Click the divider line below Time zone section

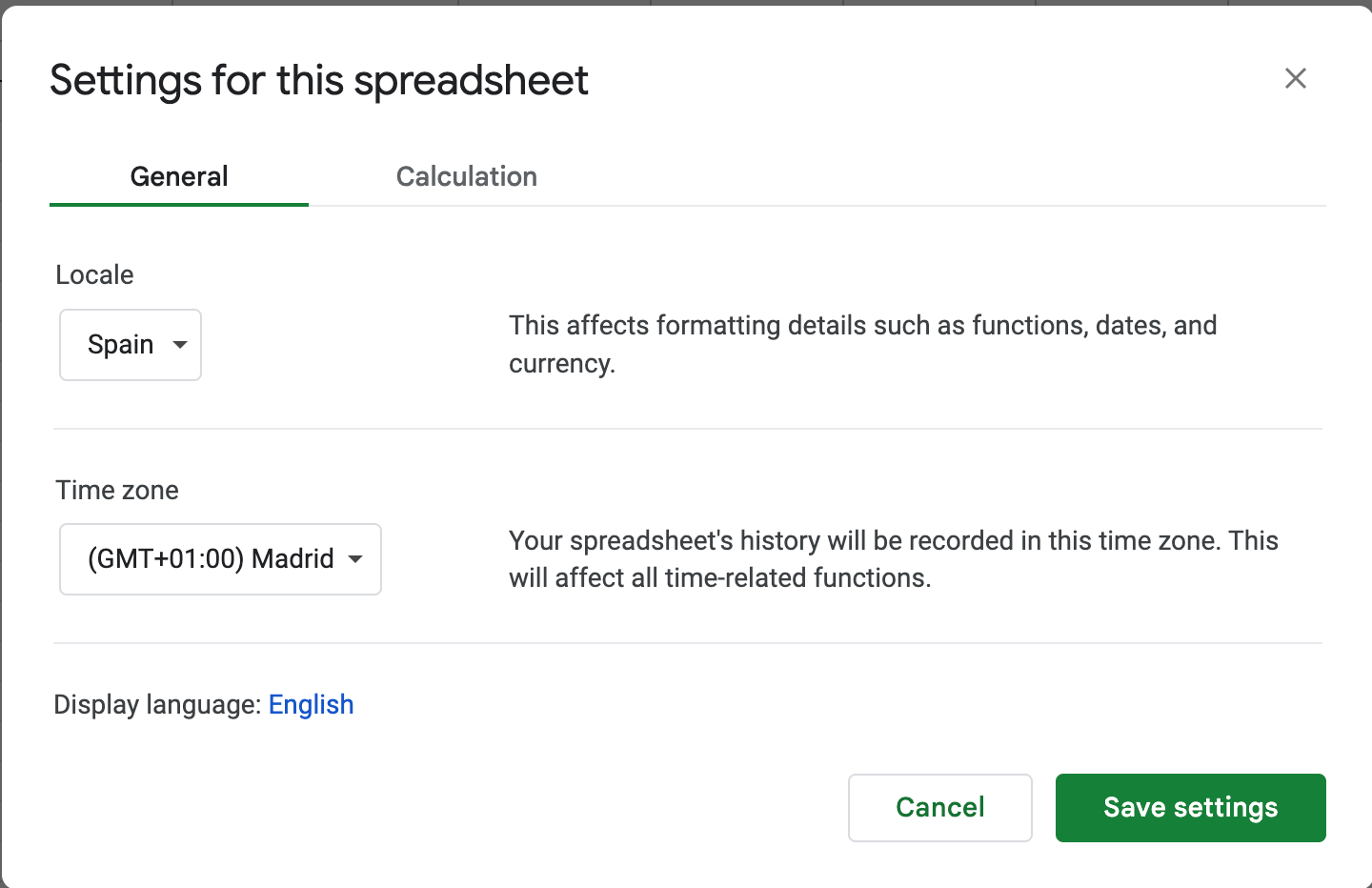pos(688,643)
